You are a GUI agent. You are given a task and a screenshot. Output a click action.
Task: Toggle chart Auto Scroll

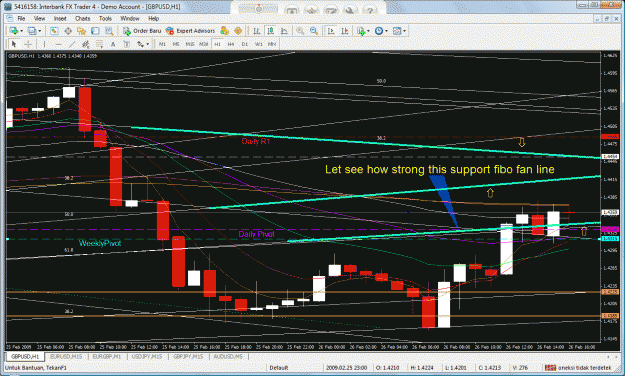[331, 31]
